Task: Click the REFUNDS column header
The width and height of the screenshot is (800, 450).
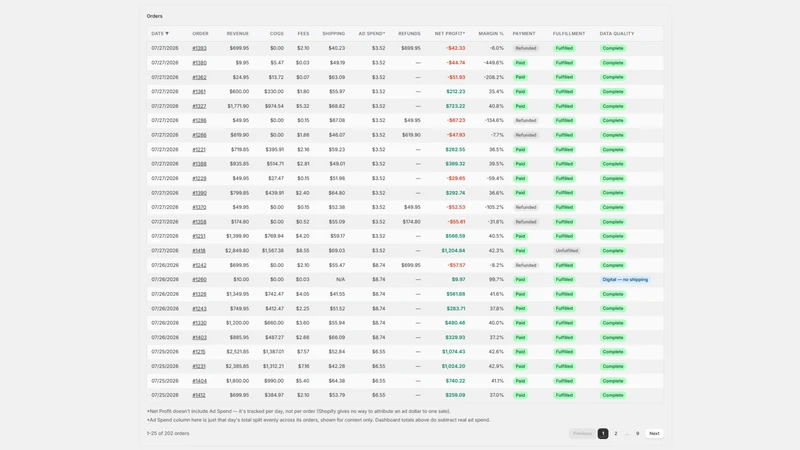Action: coord(409,34)
